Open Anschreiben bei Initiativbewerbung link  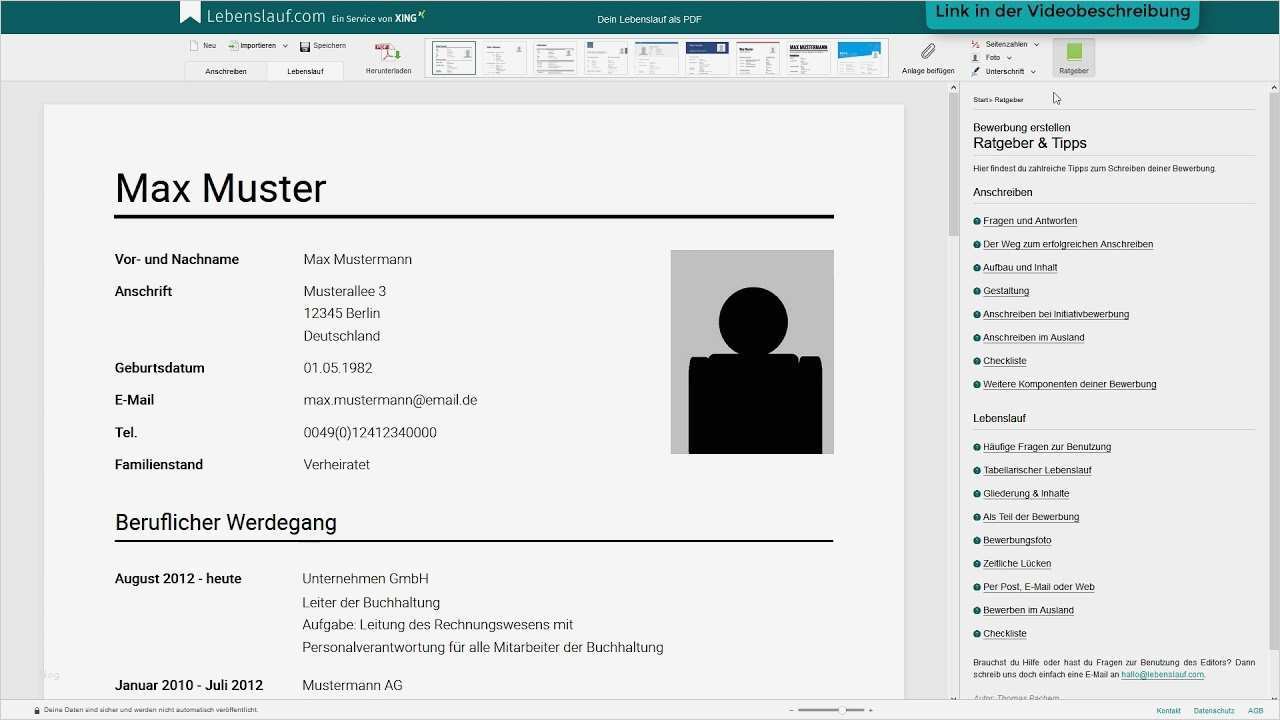tap(1056, 314)
